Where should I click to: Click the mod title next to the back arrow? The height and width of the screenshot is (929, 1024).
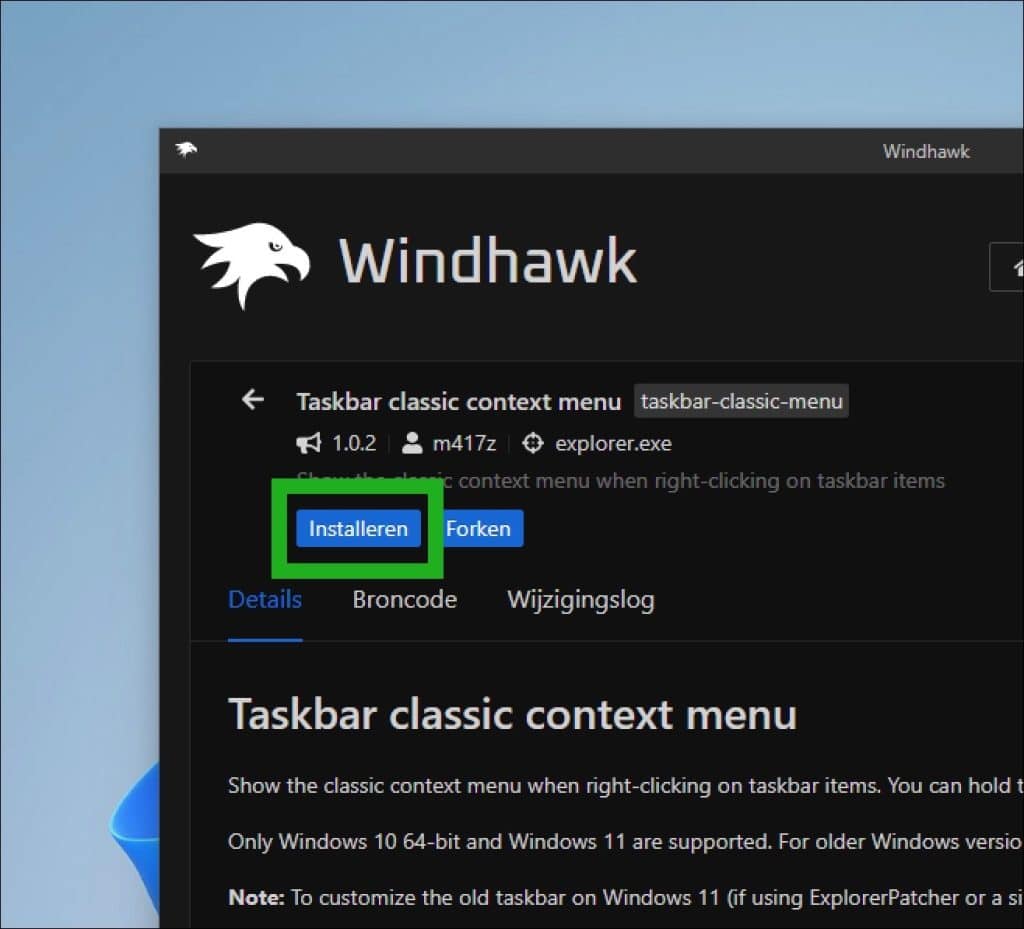[458, 402]
